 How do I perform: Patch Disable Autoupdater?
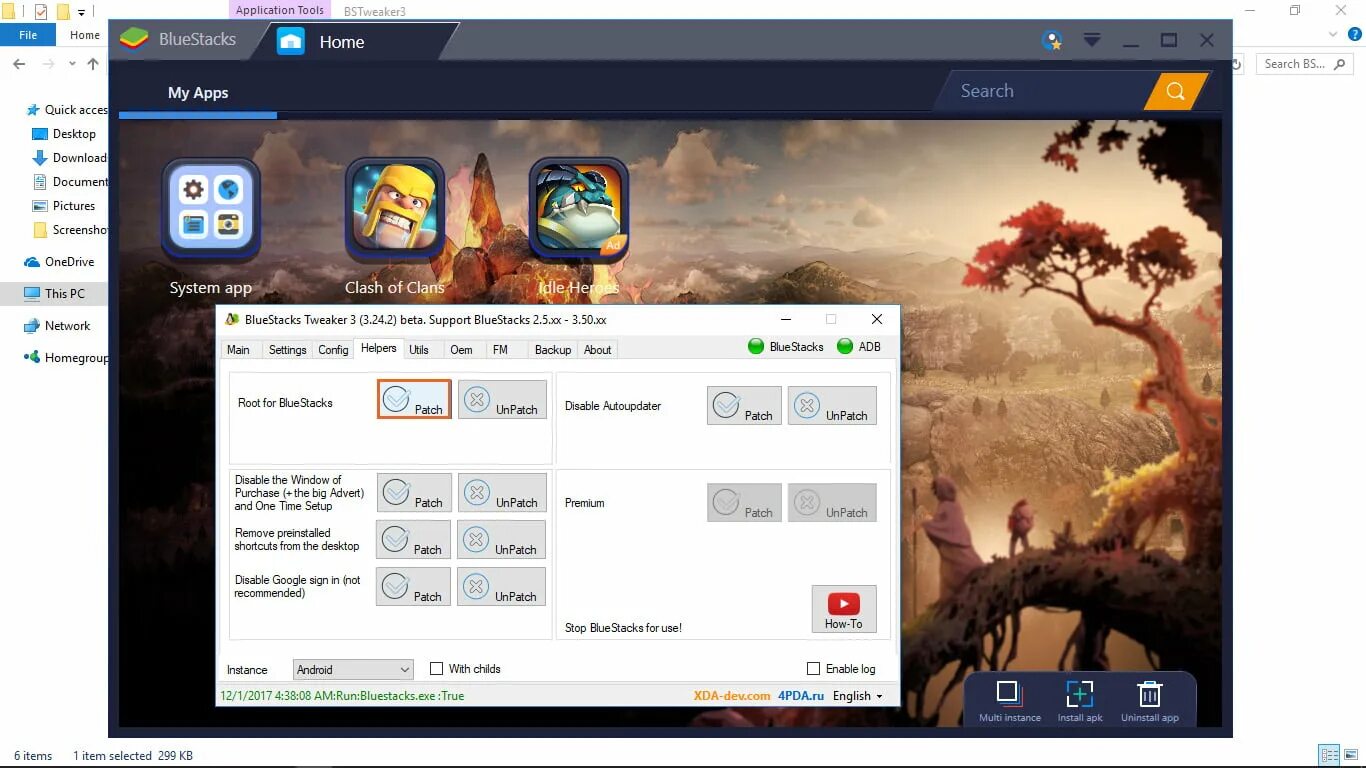[744, 405]
